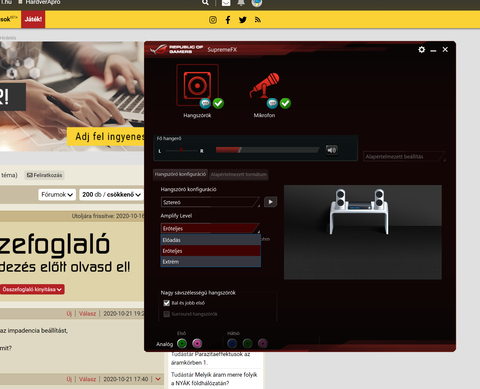The image size is (480, 389).
Task: Open notifications bell in top bar
Action: (x=241, y=3)
